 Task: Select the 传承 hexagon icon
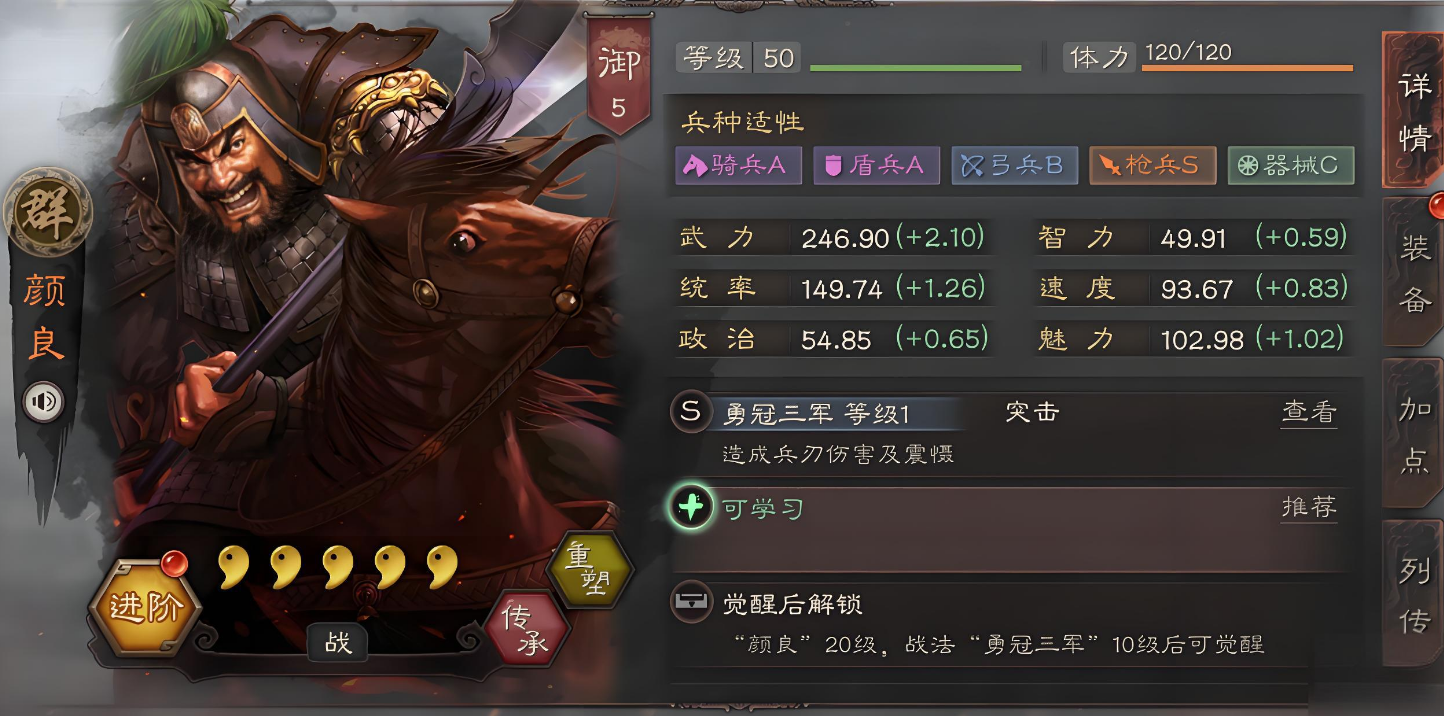coord(527,629)
